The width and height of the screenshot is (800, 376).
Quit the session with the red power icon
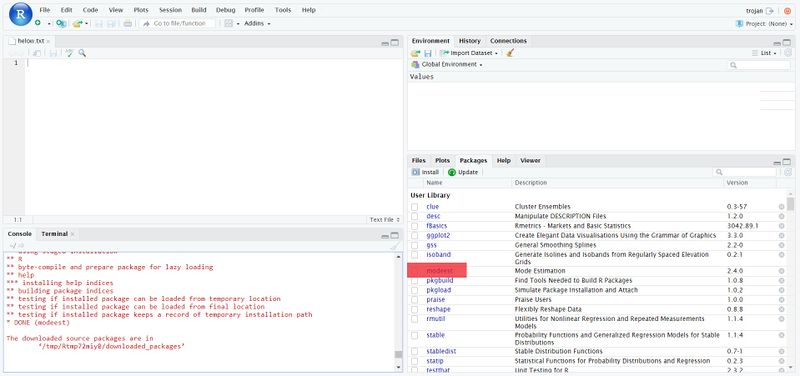click(788, 10)
